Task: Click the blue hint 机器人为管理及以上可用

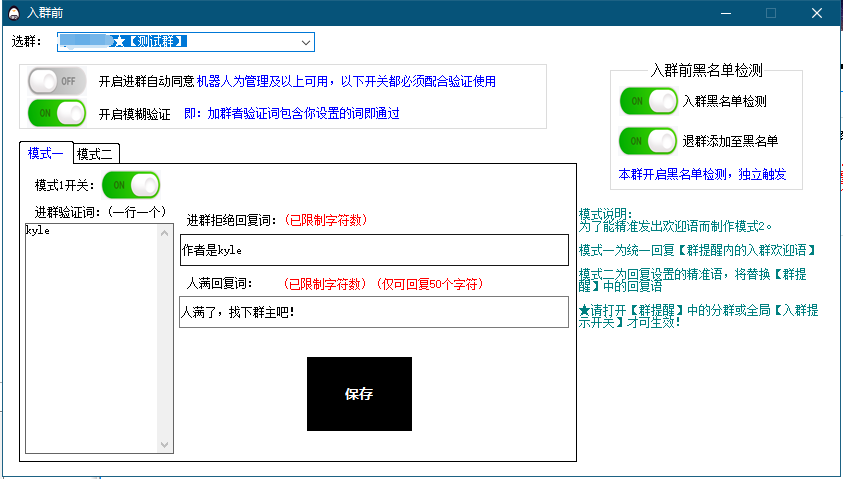Action: point(262,81)
